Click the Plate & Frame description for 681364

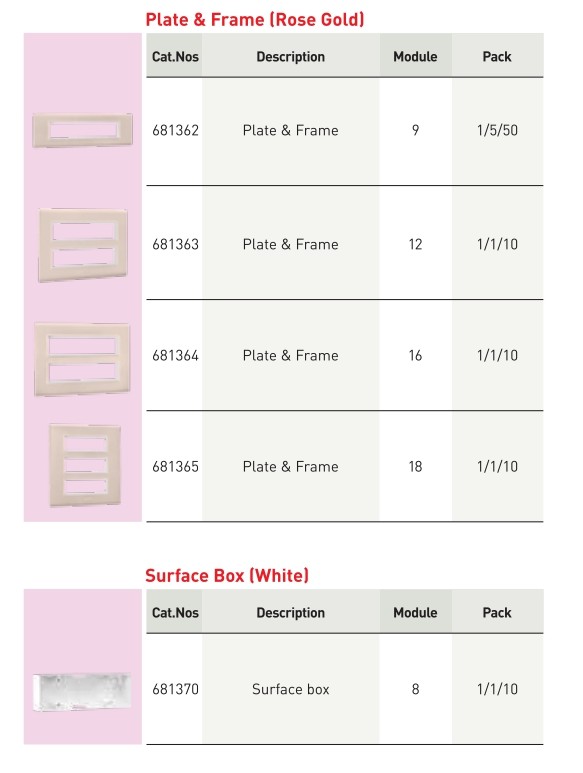[x=291, y=355]
